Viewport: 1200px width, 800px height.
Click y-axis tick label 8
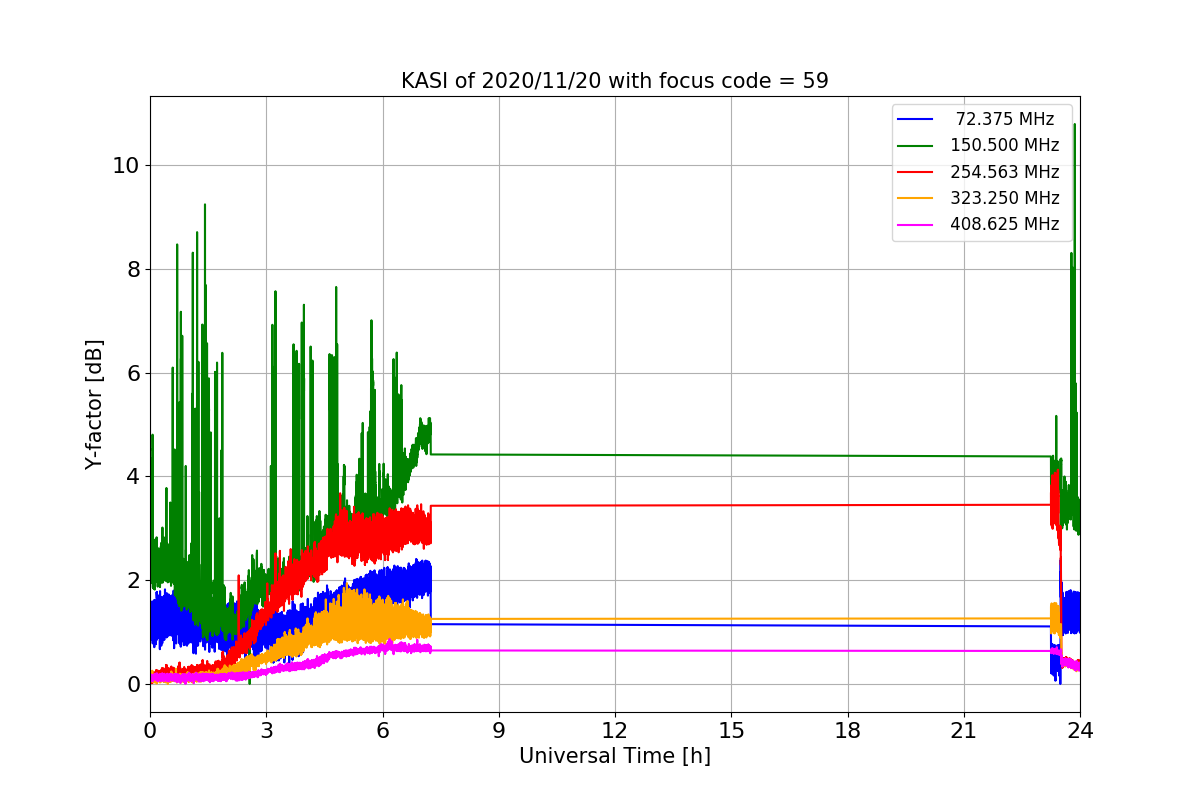(132, 269)
